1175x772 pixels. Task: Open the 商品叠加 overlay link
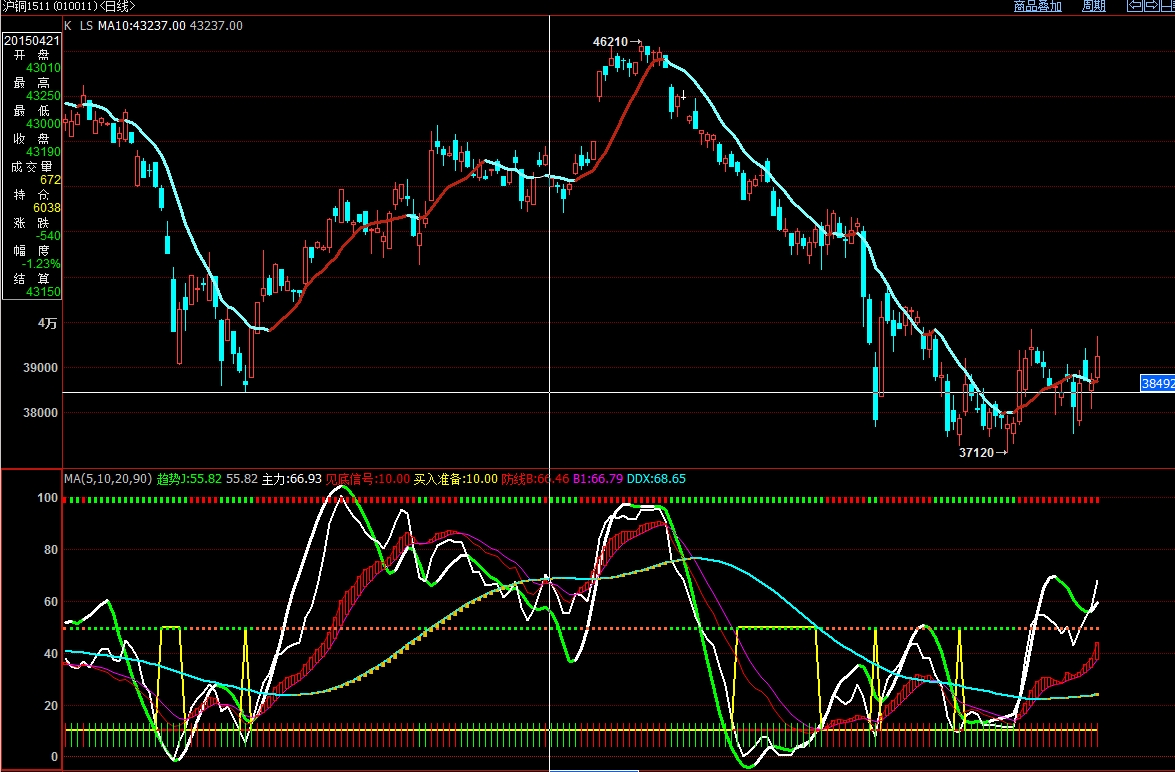(1037, 6)
